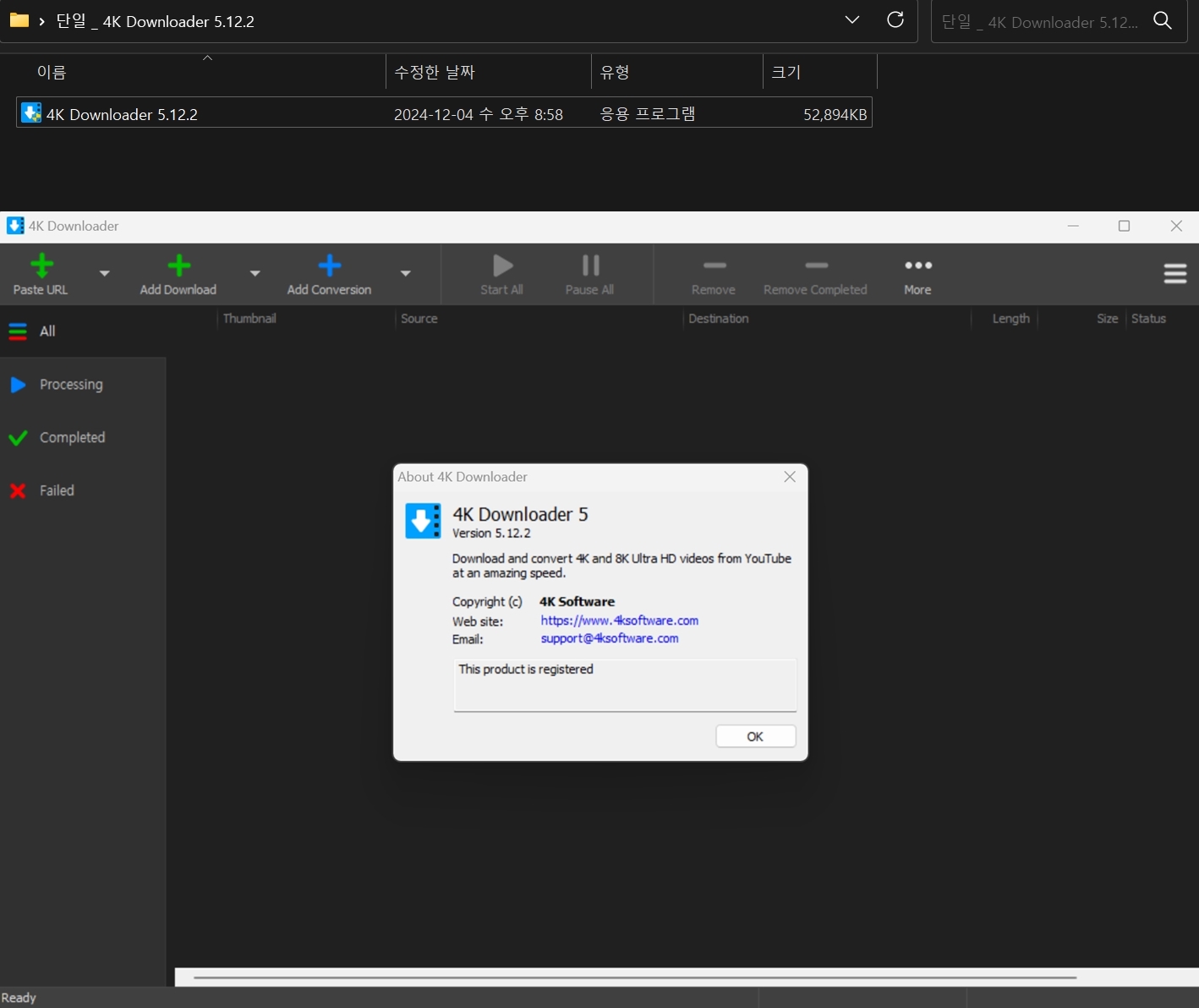
Task: Select the Processing filter in sidebar
Action: (x=83, y=385)
